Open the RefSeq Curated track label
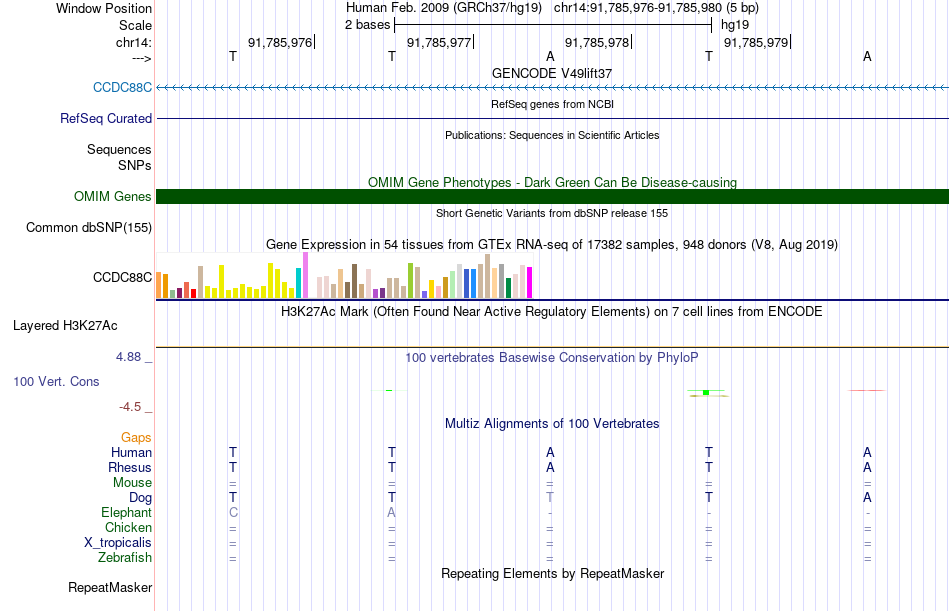The width and height of the screenshot is (950, 611). [106, 118]
